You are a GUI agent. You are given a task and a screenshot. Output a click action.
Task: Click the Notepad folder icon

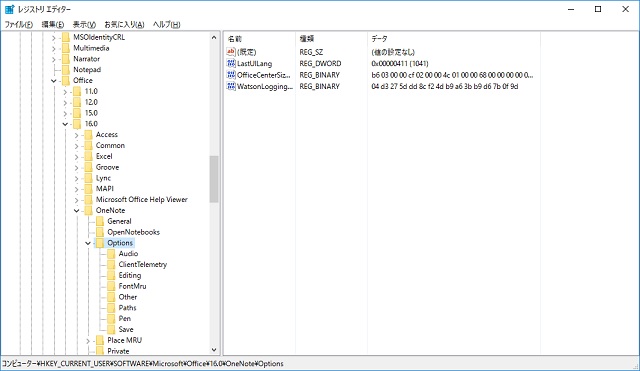click(66, 70)
